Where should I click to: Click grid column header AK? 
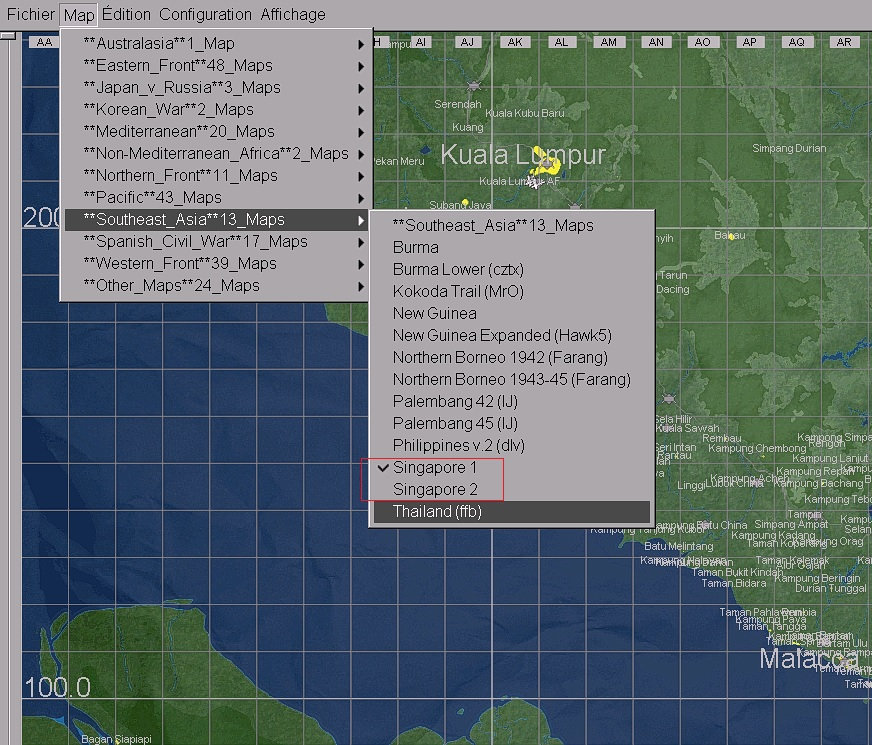coord(515,42)
